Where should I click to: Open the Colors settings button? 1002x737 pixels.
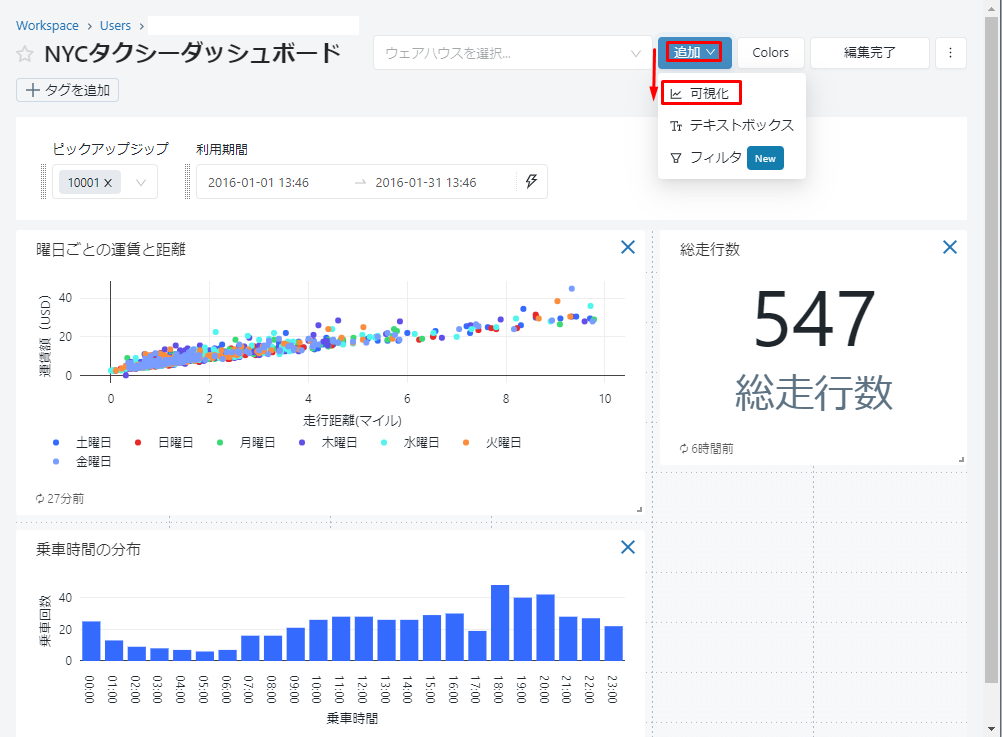(x=770, y=53)
